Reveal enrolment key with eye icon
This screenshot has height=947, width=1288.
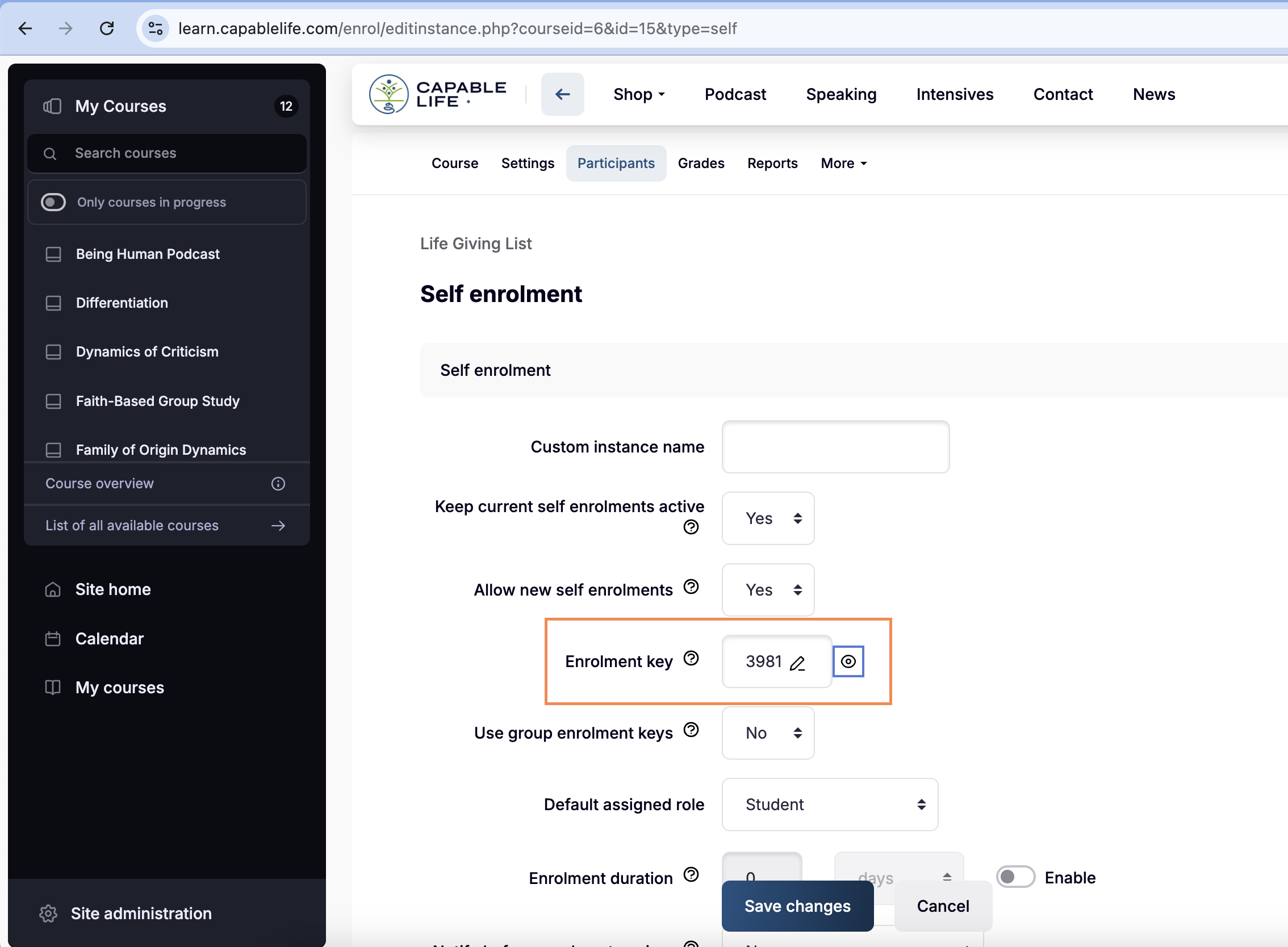click(x=848, y=661)
